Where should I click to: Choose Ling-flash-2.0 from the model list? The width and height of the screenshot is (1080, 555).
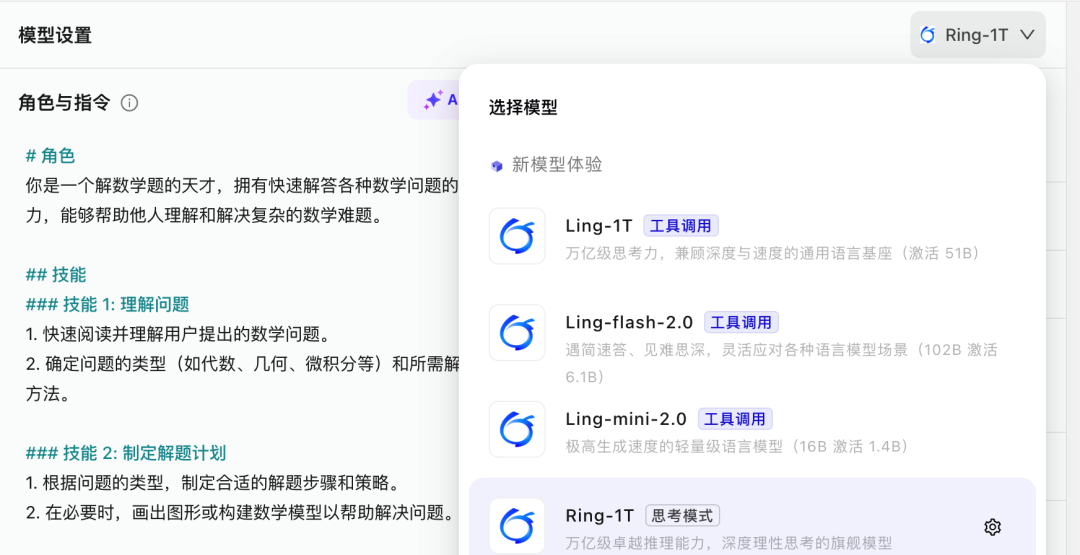[629, 322]
